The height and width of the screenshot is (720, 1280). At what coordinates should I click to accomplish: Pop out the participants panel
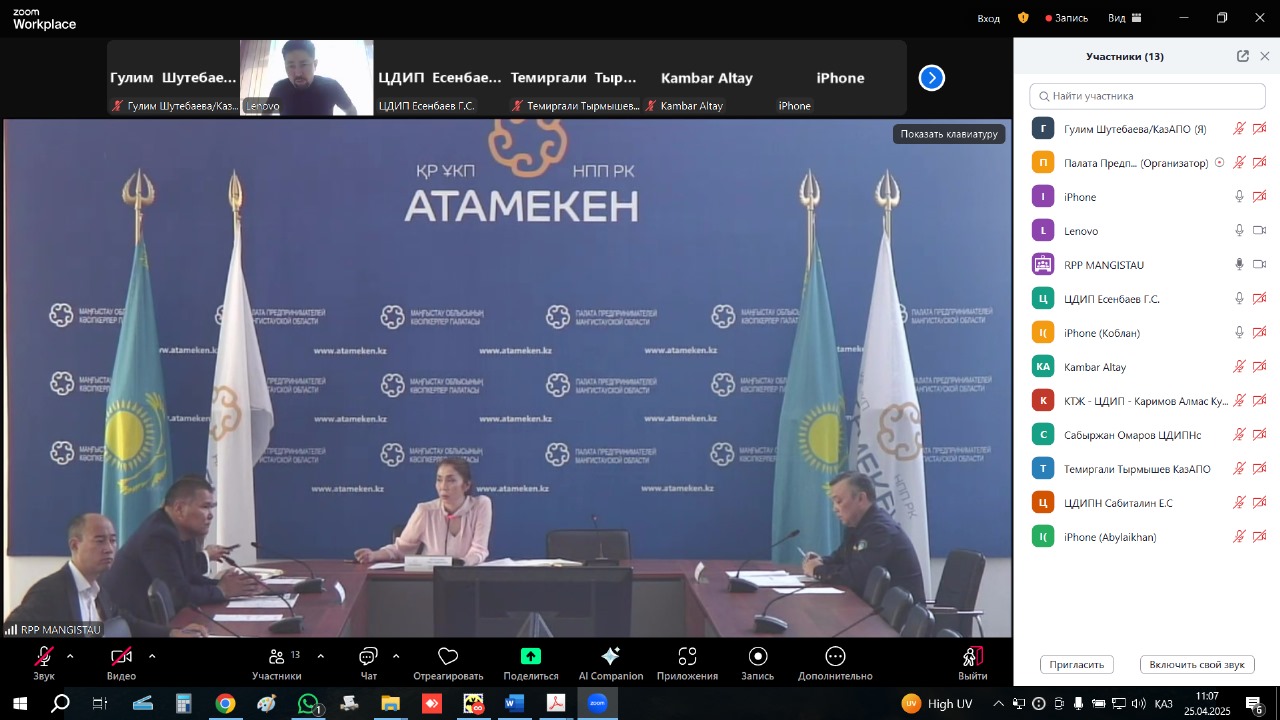[x=1243, y=56]
